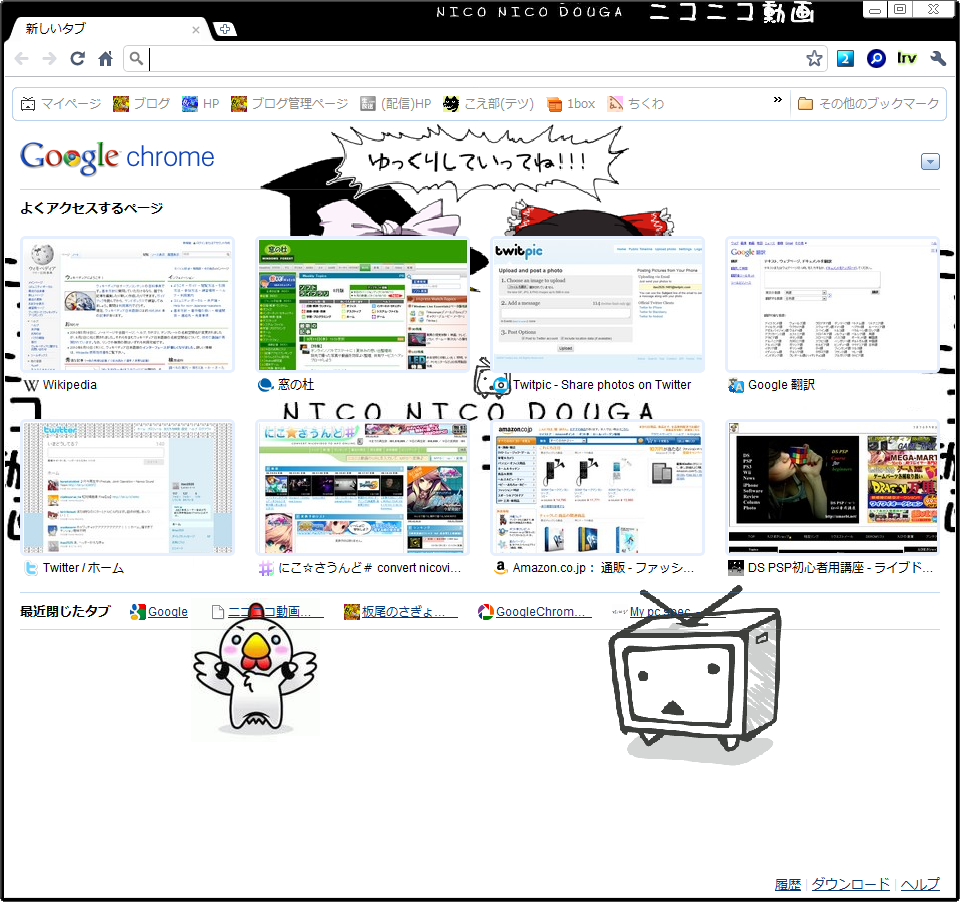The image size is (960, 902).
Task: Open the Google 翻訳 page thumbnail
Action: click(833, 304)
